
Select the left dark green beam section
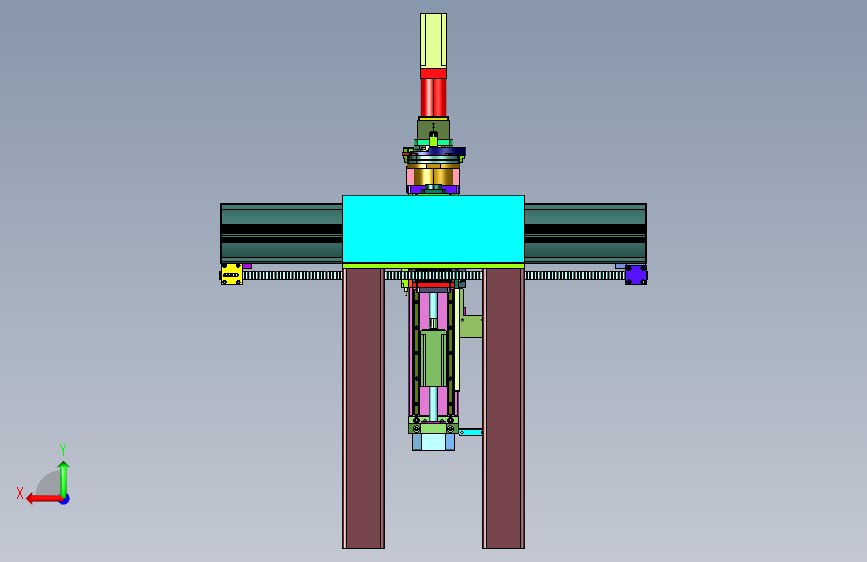click(x=281, y=233)
